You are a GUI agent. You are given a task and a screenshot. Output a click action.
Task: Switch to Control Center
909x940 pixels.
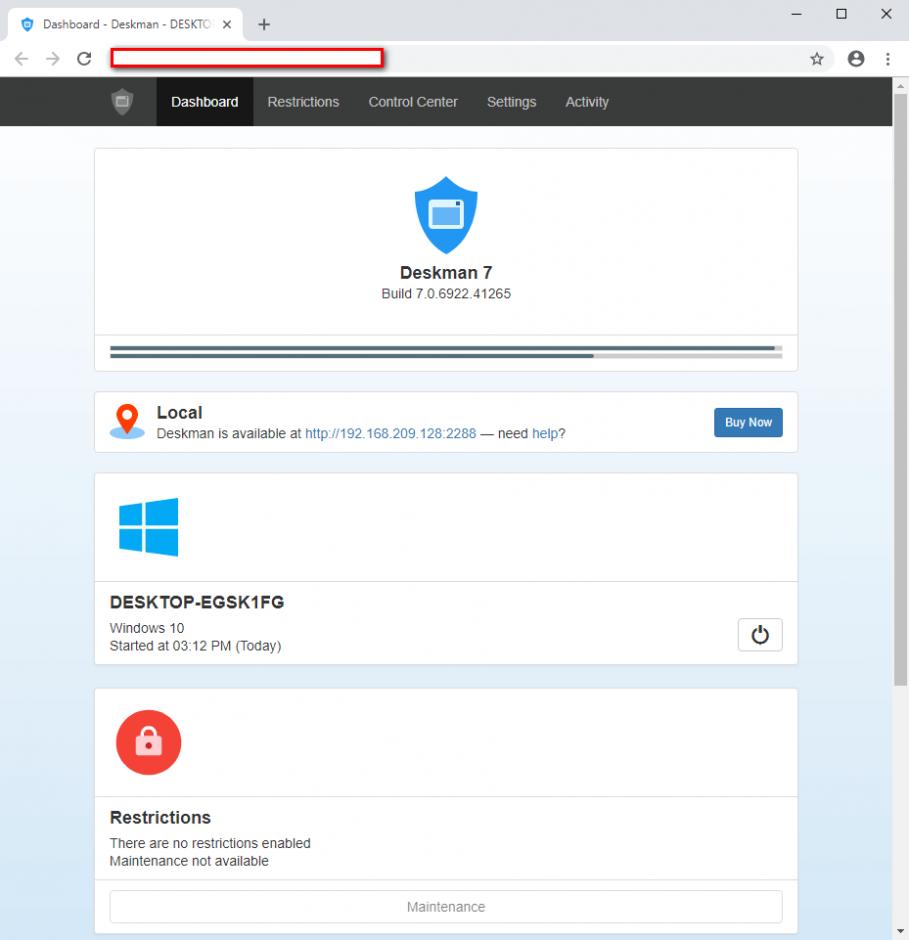pos(413,102)
